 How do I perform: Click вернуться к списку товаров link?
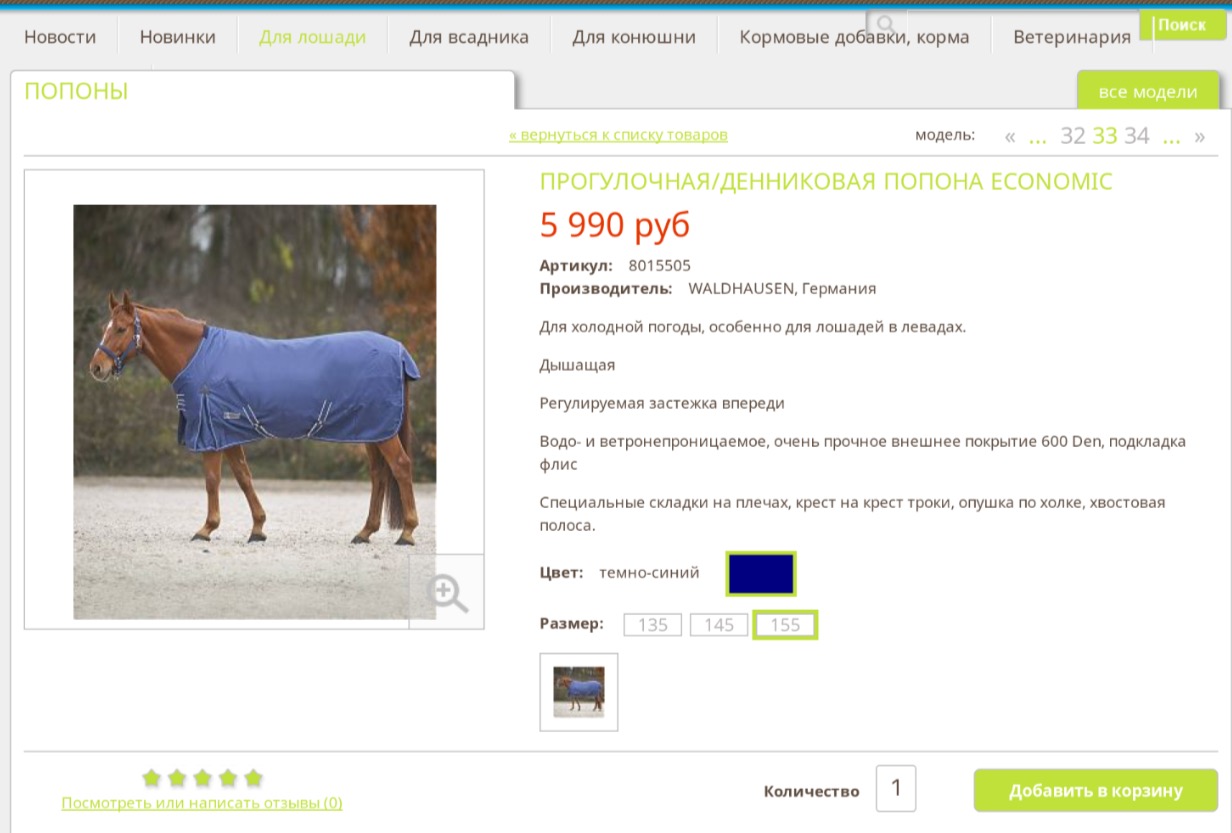click(618, 135)
